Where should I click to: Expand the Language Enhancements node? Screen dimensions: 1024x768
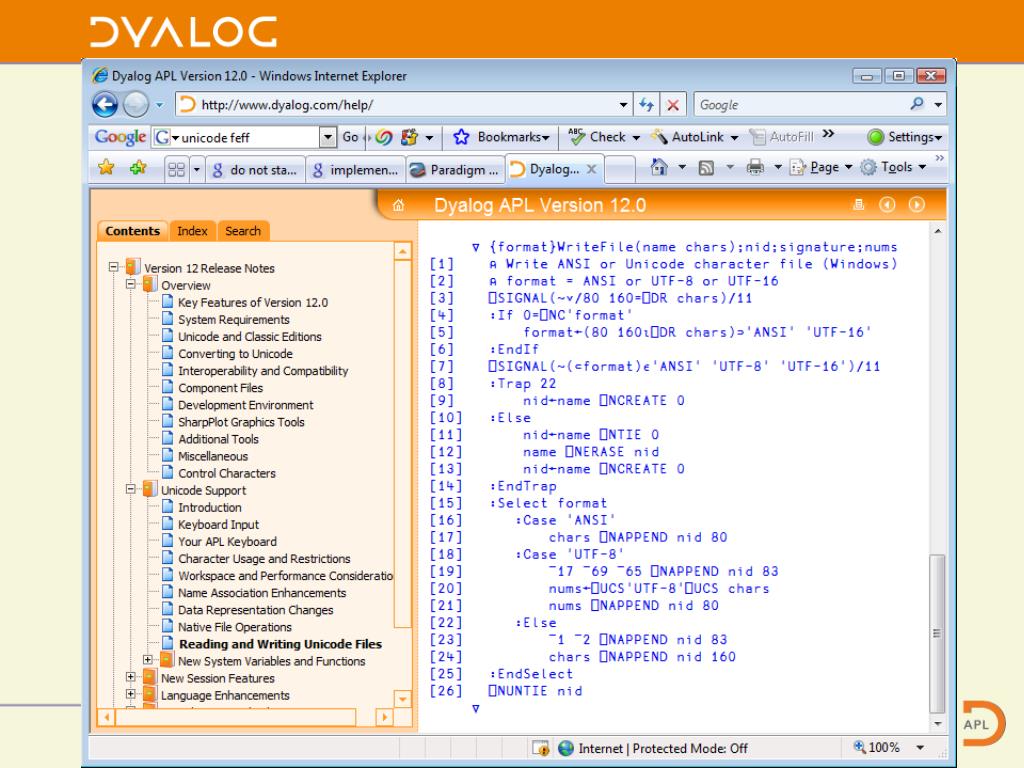131,694
